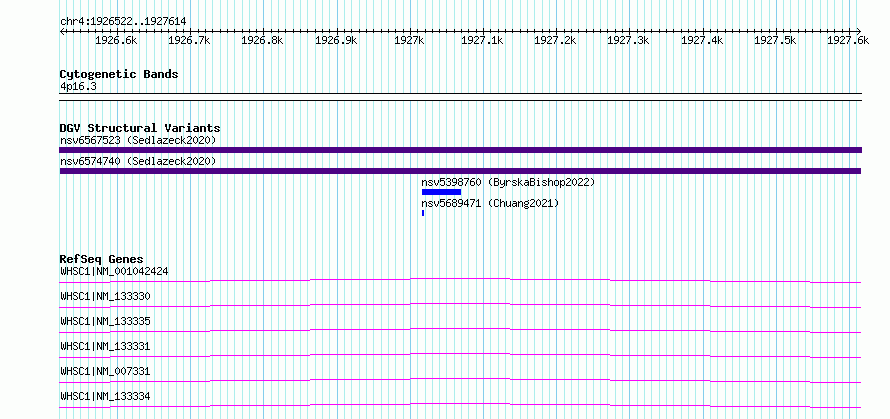Click the small blue mark for nsv5689471

(423, 213)
